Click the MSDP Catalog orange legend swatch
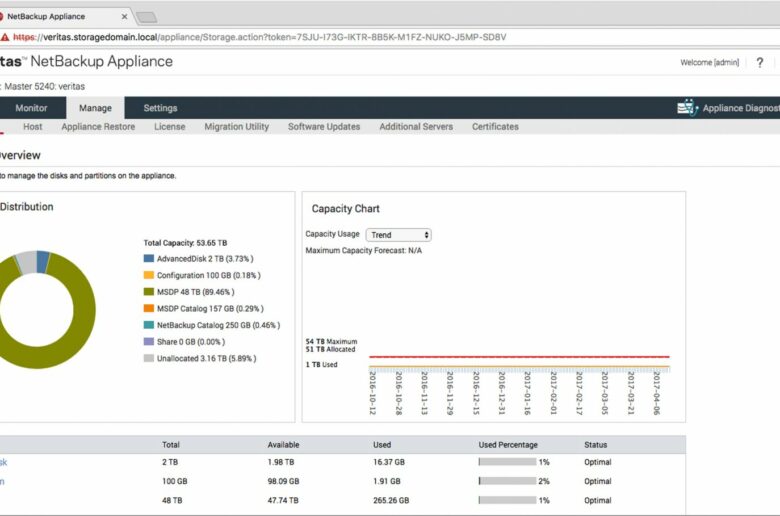This screenshot has width=780, height=516. tap(149, 309)
